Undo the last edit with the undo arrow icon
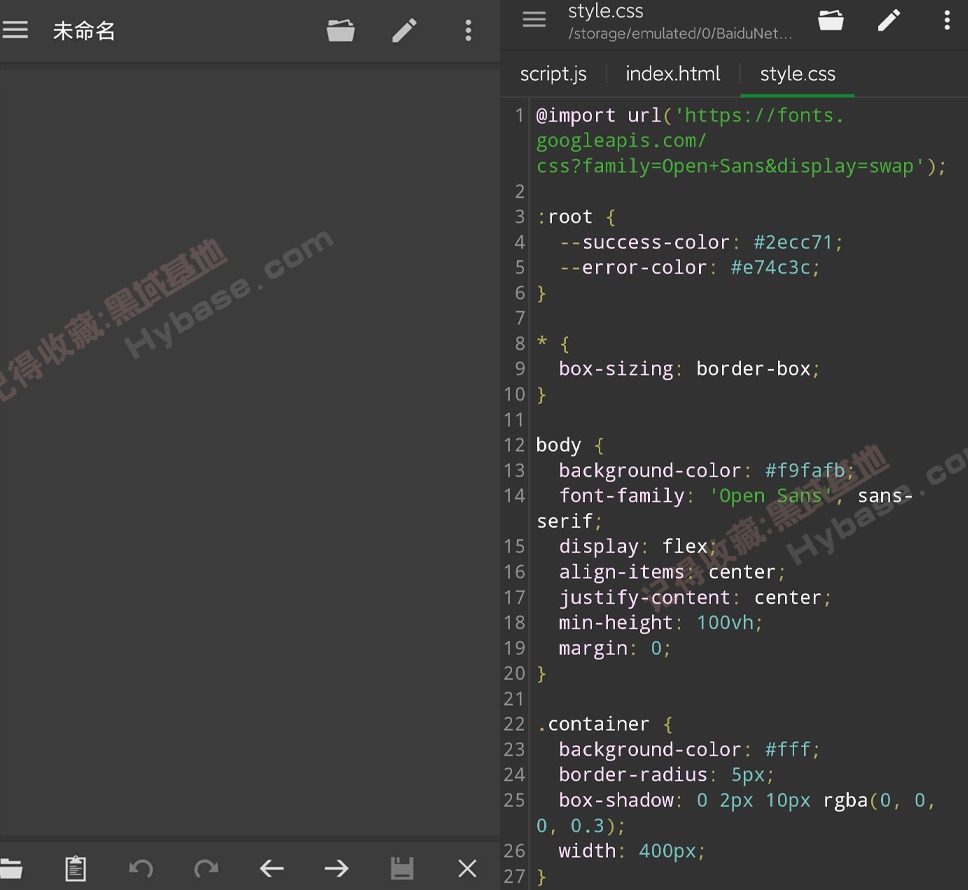Viewport: 968px width, 890px height. tap(141, 868)
